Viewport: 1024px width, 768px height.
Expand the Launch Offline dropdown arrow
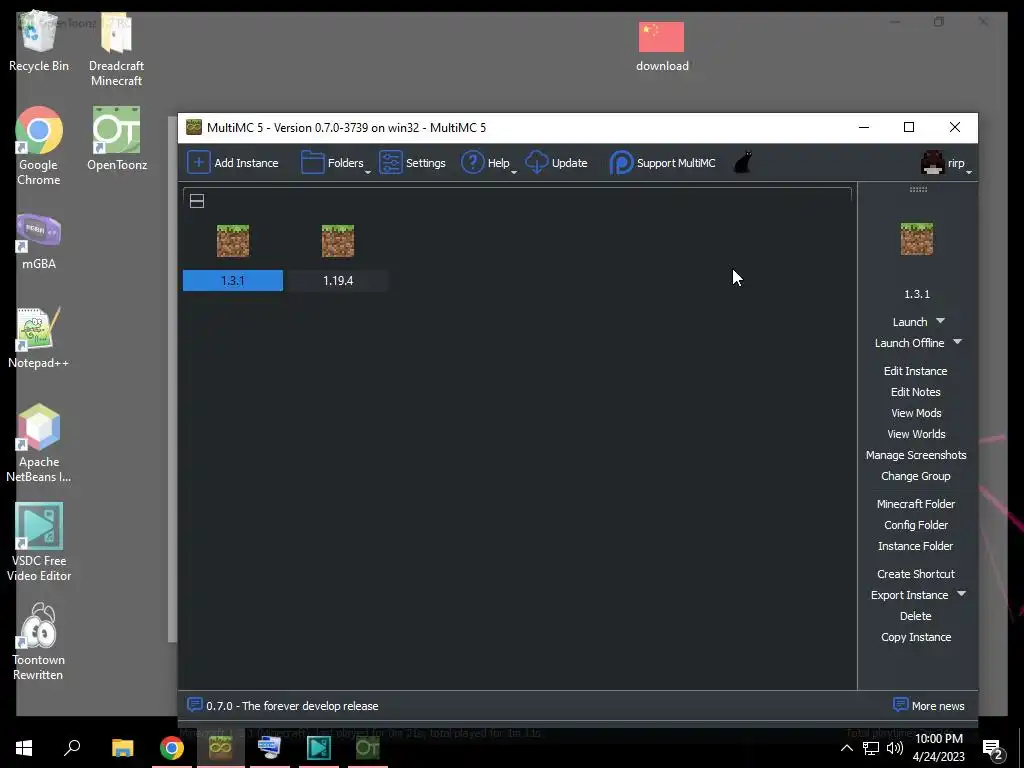point(957,342)
